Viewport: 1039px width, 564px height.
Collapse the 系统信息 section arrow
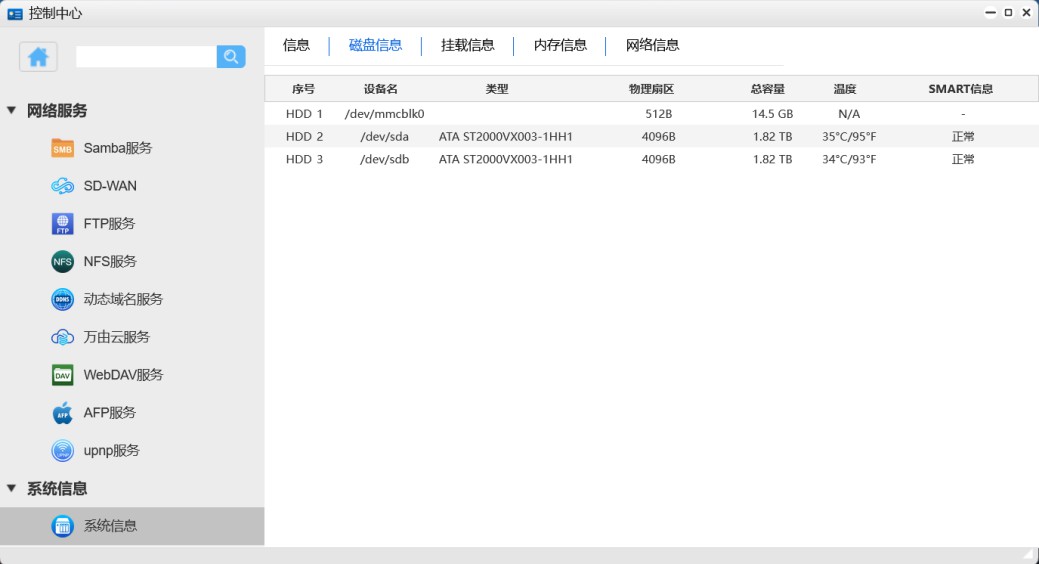click(12, 489)
